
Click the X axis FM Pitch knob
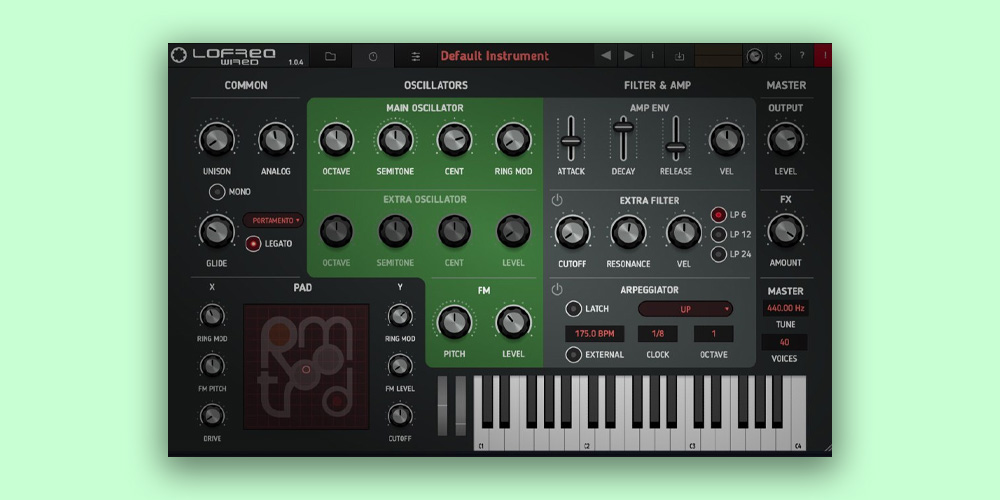point(212,365)
